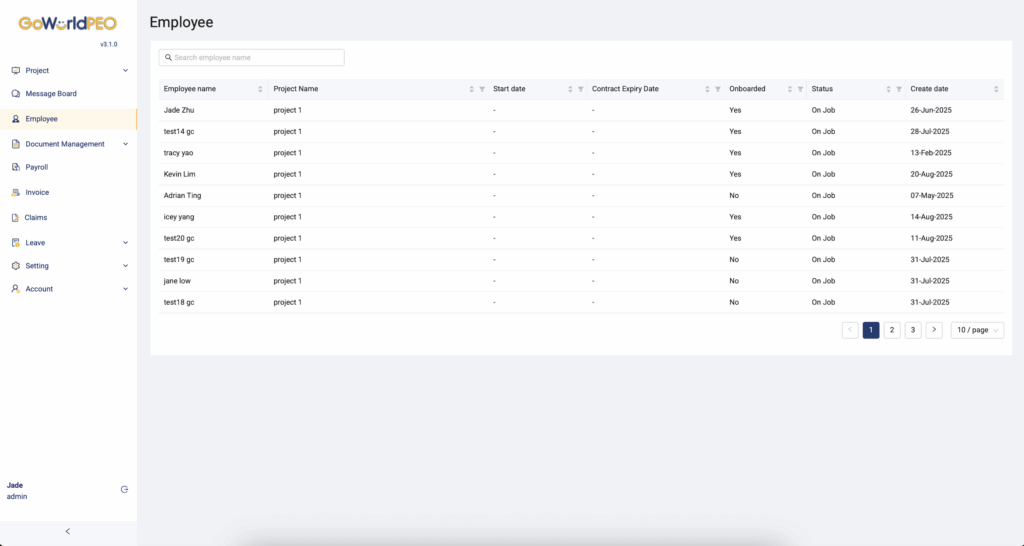Go to page 2 of employee list

892,330
